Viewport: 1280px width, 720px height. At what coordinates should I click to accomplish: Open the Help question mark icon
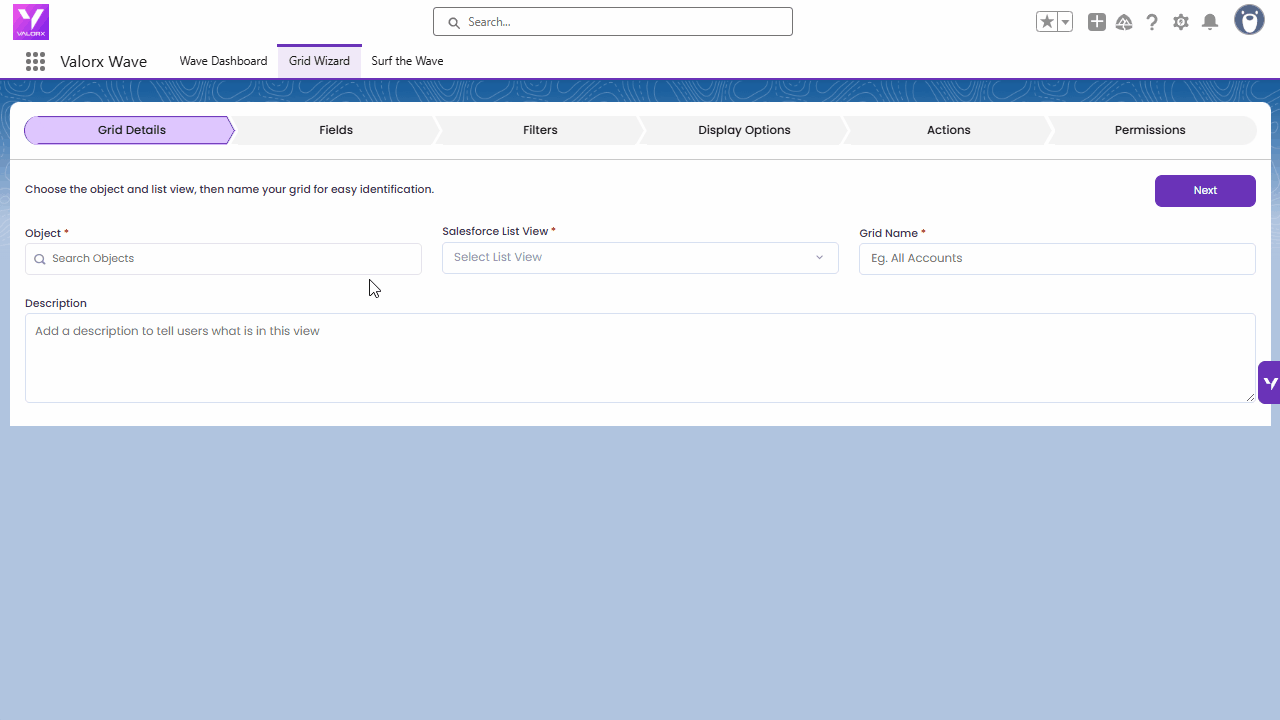point(1152,21)
